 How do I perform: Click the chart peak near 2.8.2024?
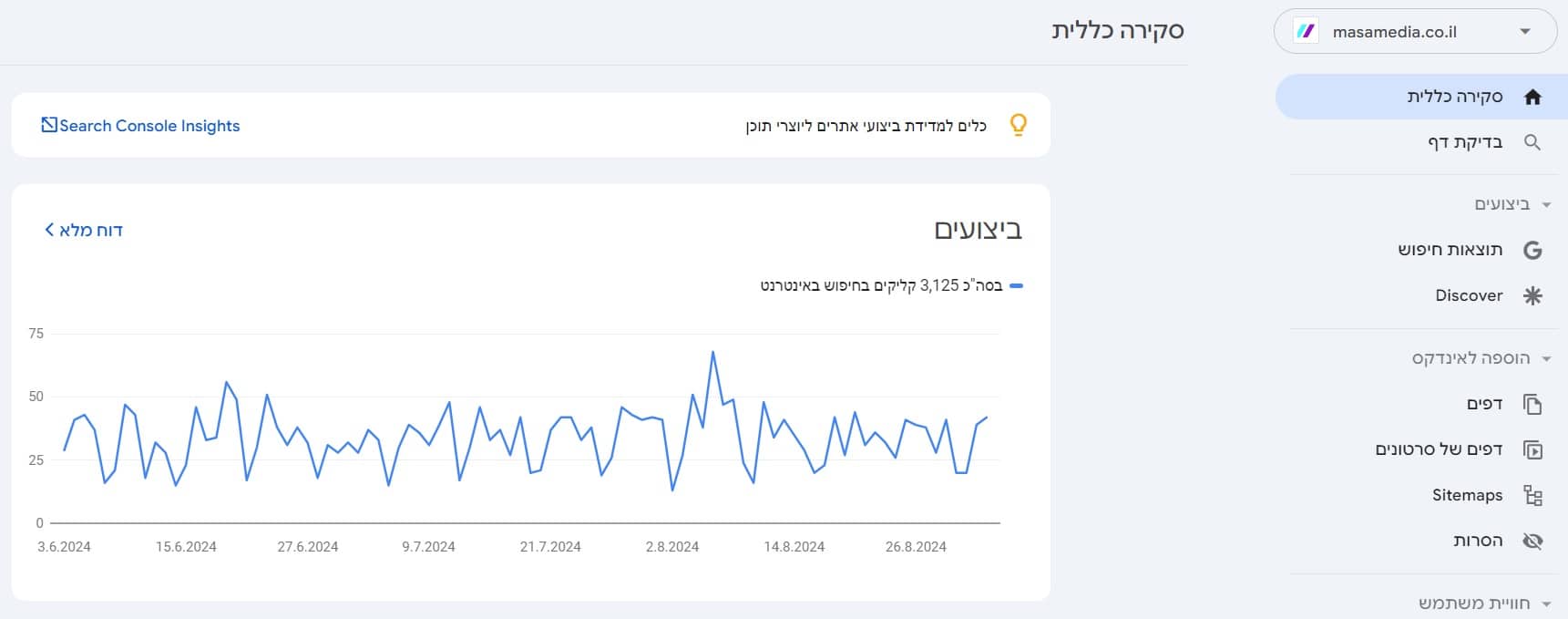(x=712, y=352)
